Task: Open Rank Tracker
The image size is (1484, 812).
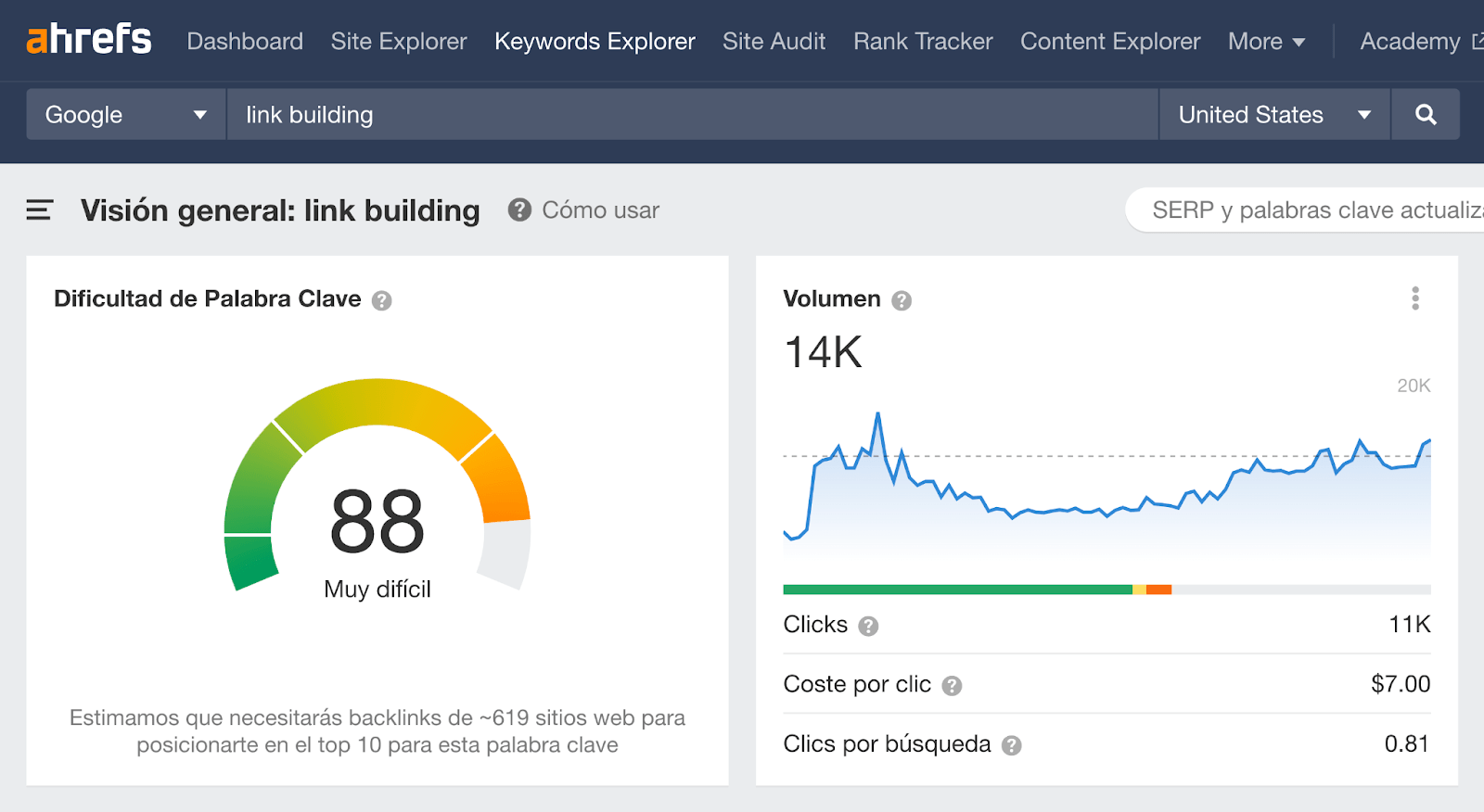Action: coord(923,42)
